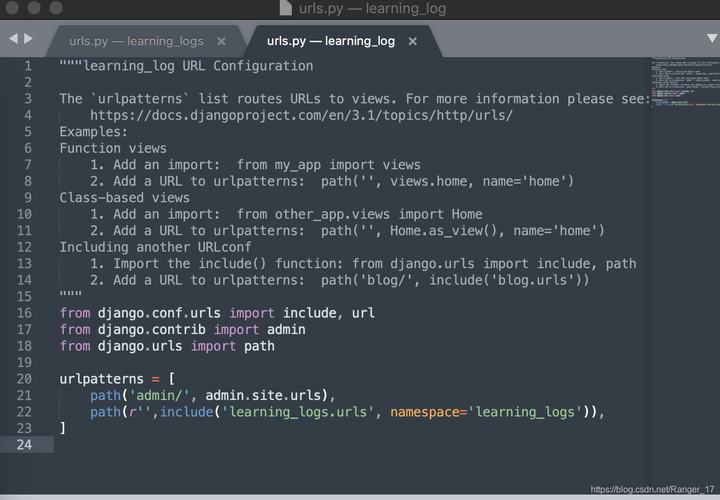Click 'path' import on line 18

tap(259, 346)
